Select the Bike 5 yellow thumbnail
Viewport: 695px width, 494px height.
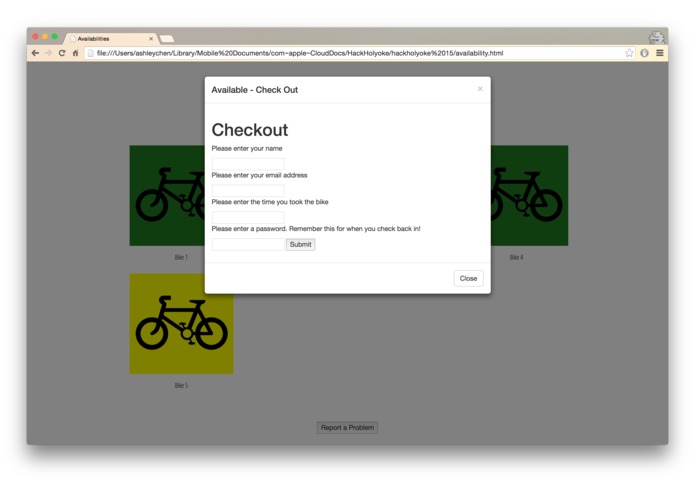pyautogui.click(x=181, y=323)
